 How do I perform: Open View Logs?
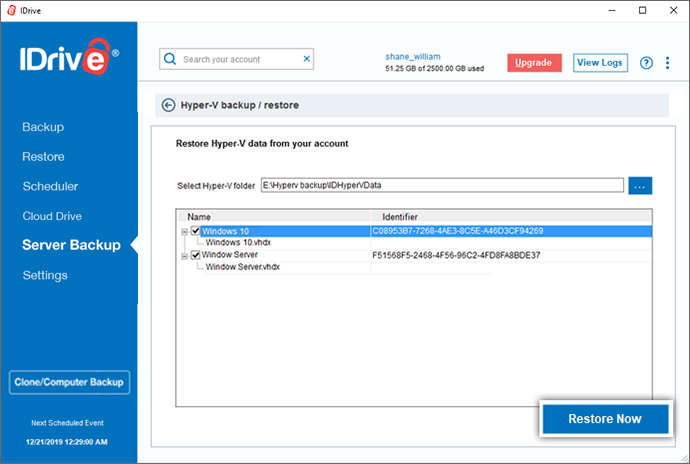pos(600,63)
